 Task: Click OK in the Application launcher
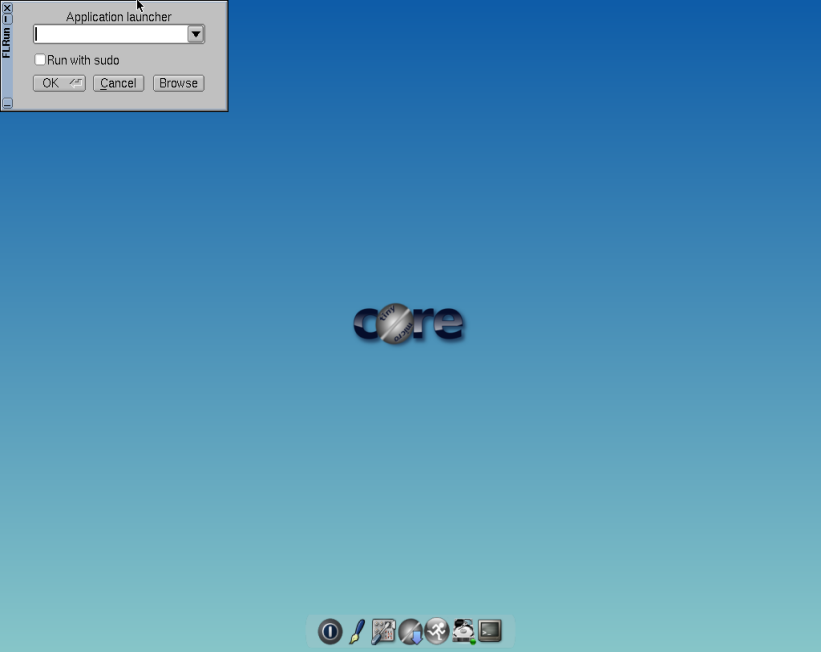[x=59, y=83]
